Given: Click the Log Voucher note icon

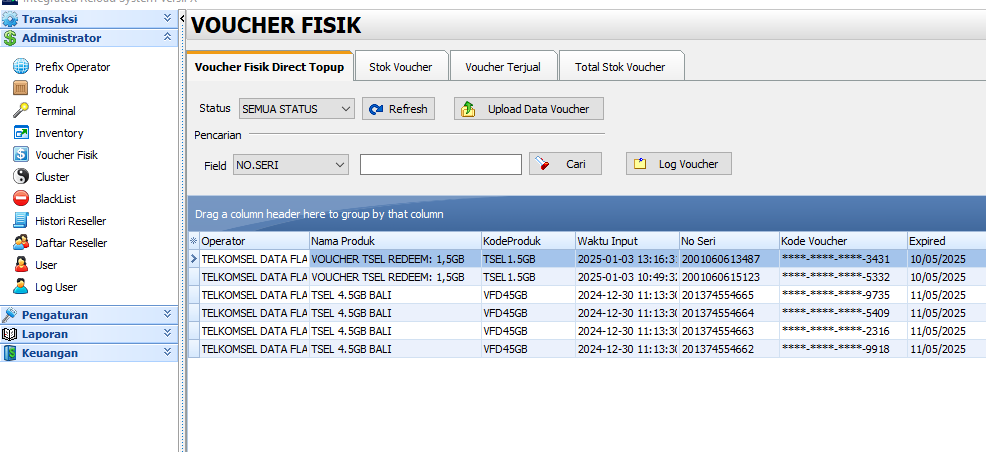Looking at the screenshot, I should 640,164.
